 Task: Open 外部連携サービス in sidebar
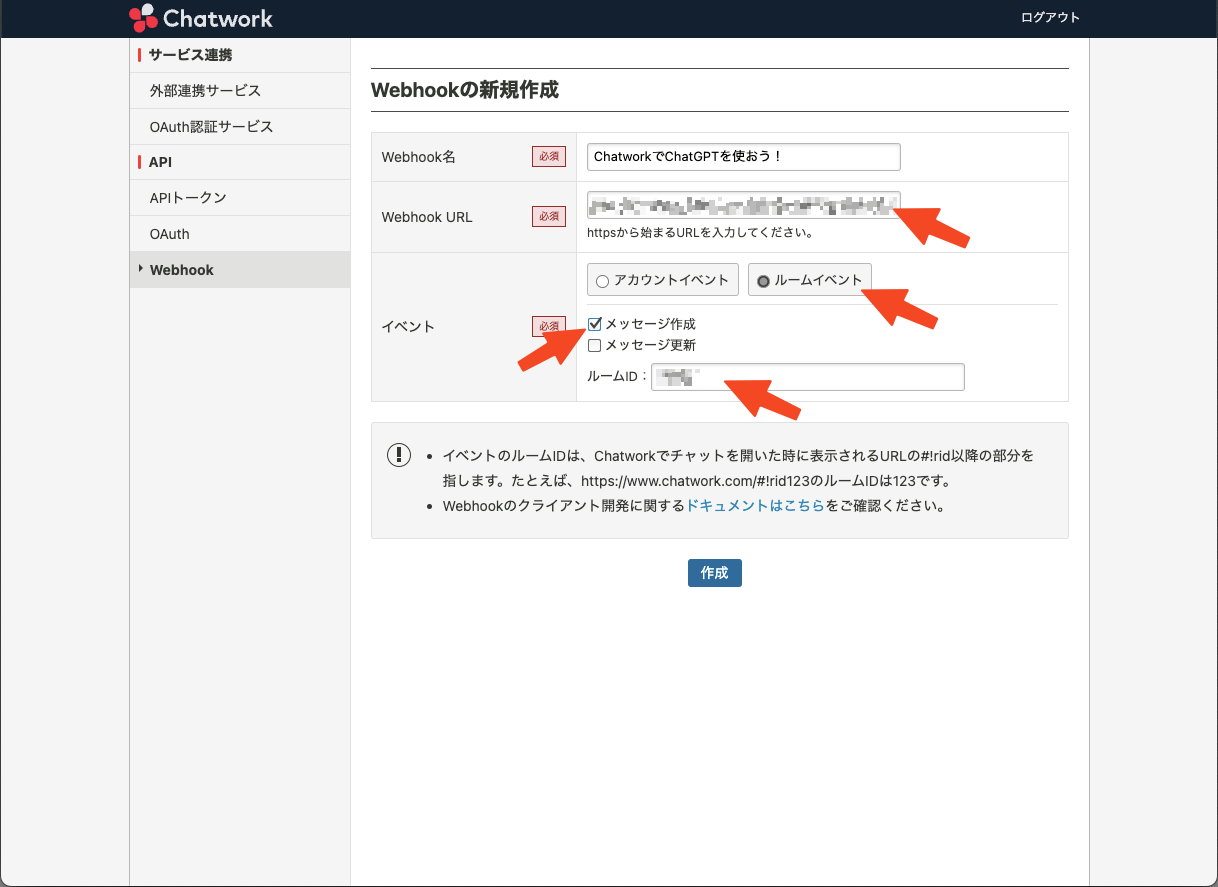tap(240, 90)
